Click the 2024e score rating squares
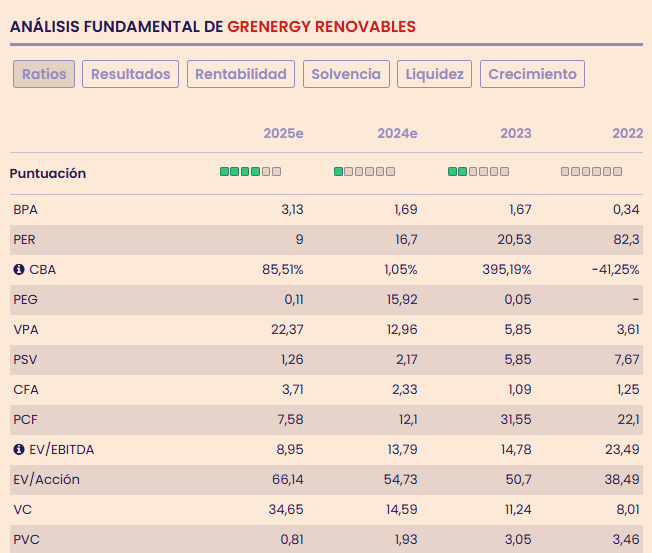 click(364, 172)
